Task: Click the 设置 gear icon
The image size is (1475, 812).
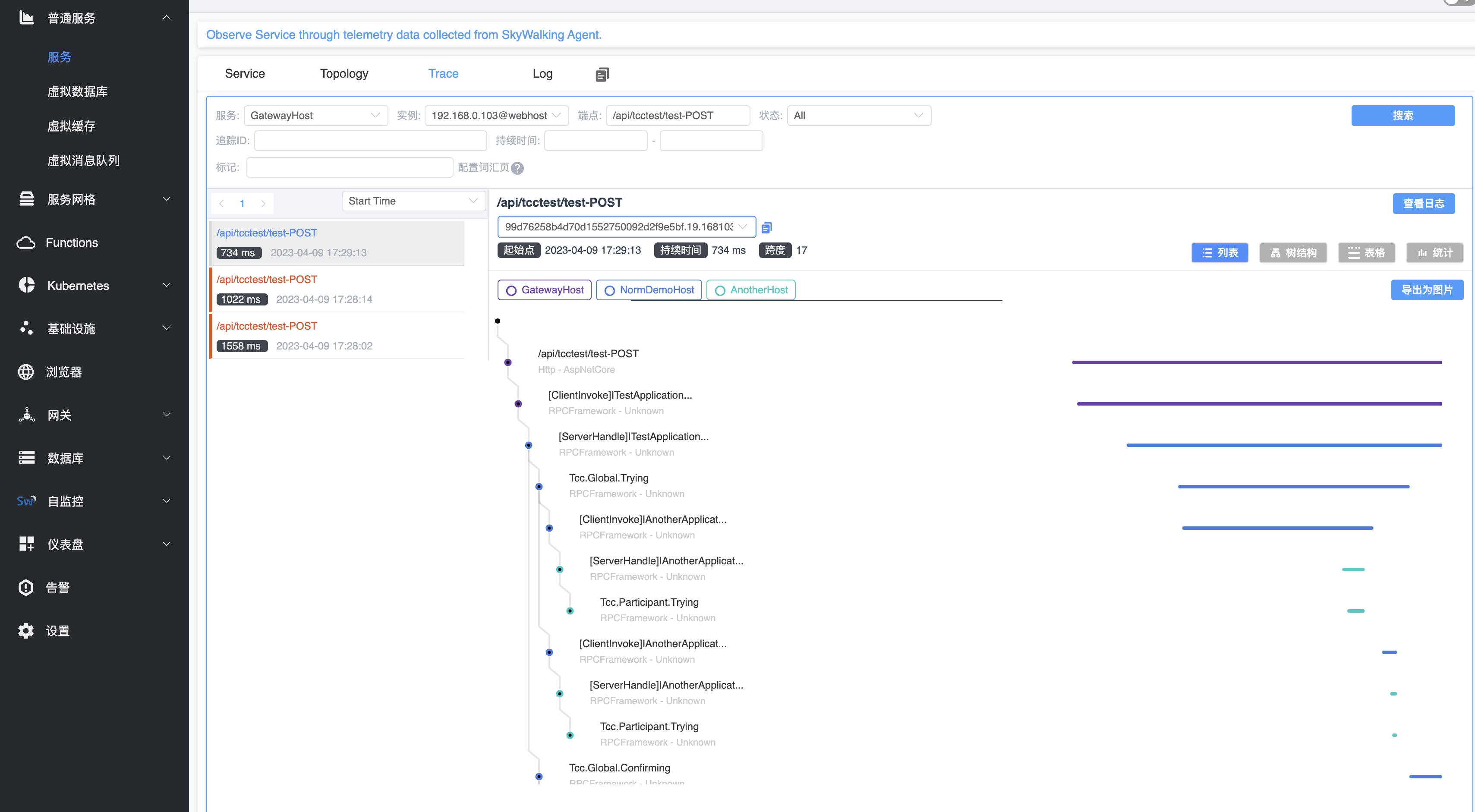Action: pyautogui.click(x=26, y=630)
